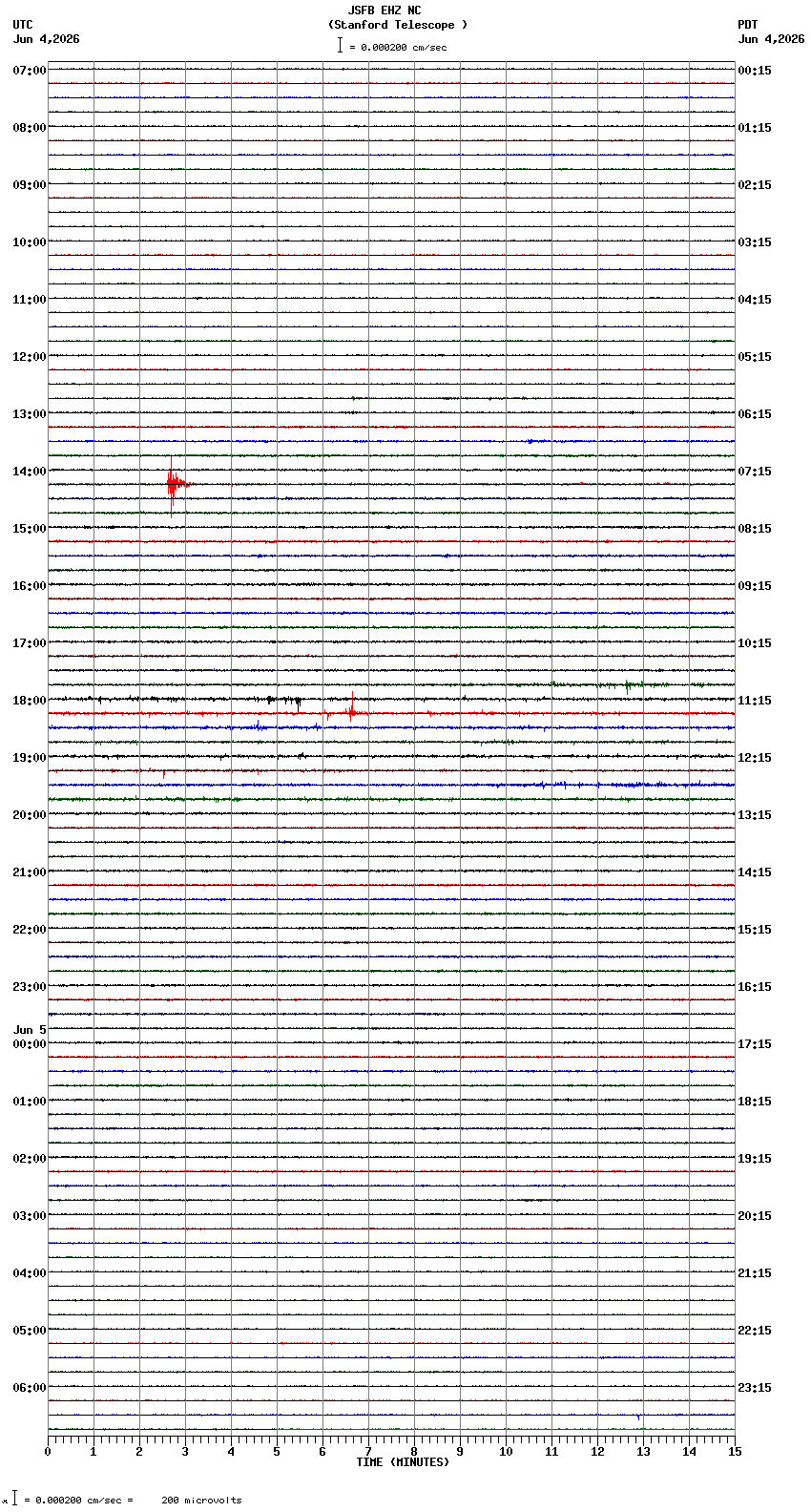Click the TIME (MINUTES) axis label

(403, 1462)
